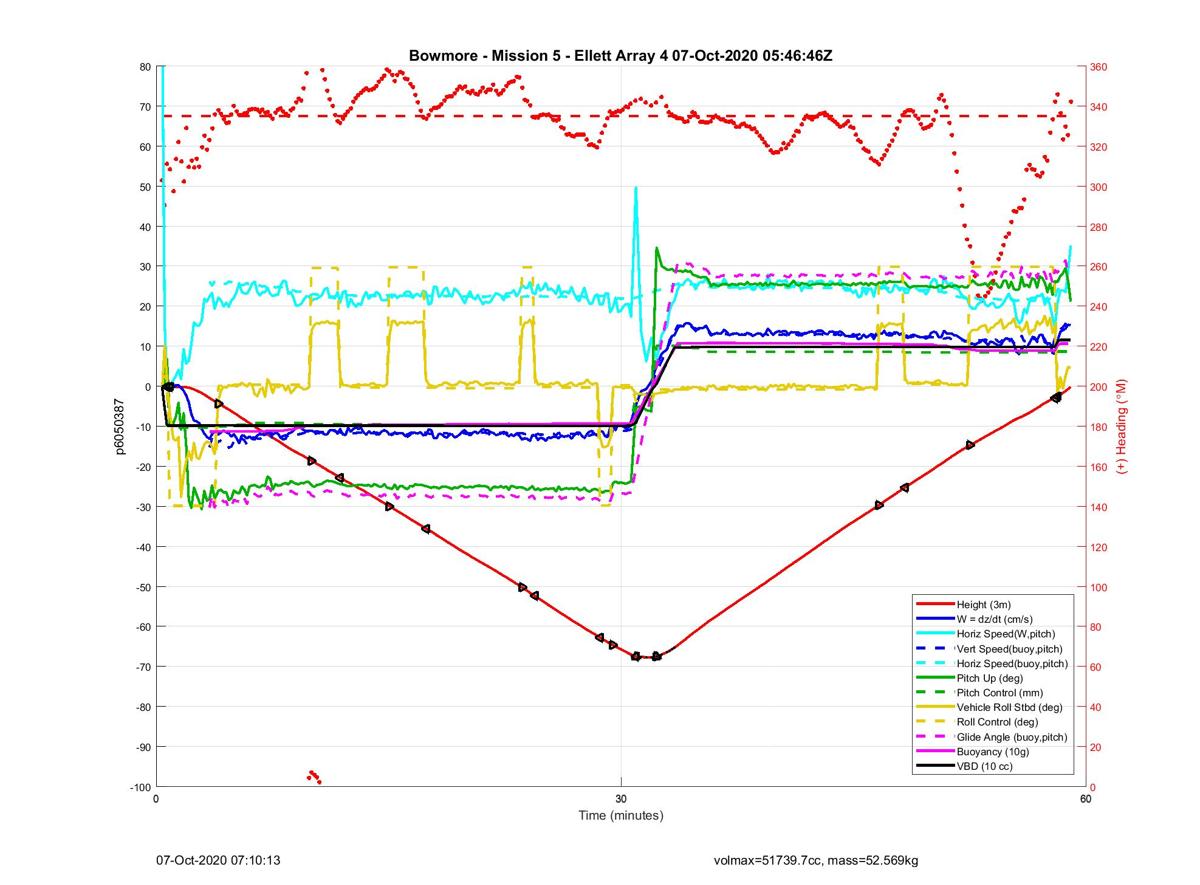The image size is (1200, 885).
Task: Click the 240 tick on the heading axis
Action: click(x=1099, y=307)
